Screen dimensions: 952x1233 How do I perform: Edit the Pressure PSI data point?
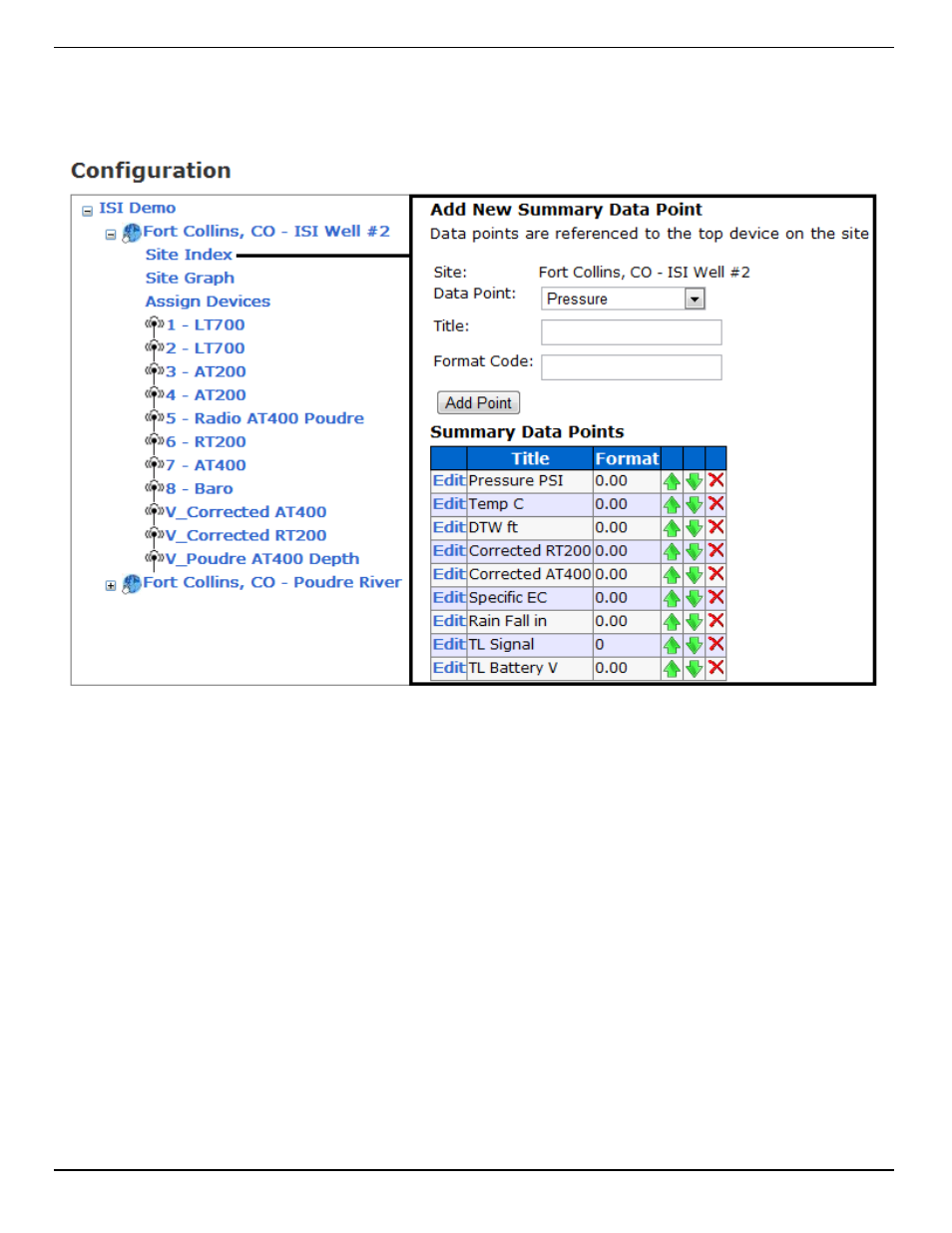click(449, 480)
